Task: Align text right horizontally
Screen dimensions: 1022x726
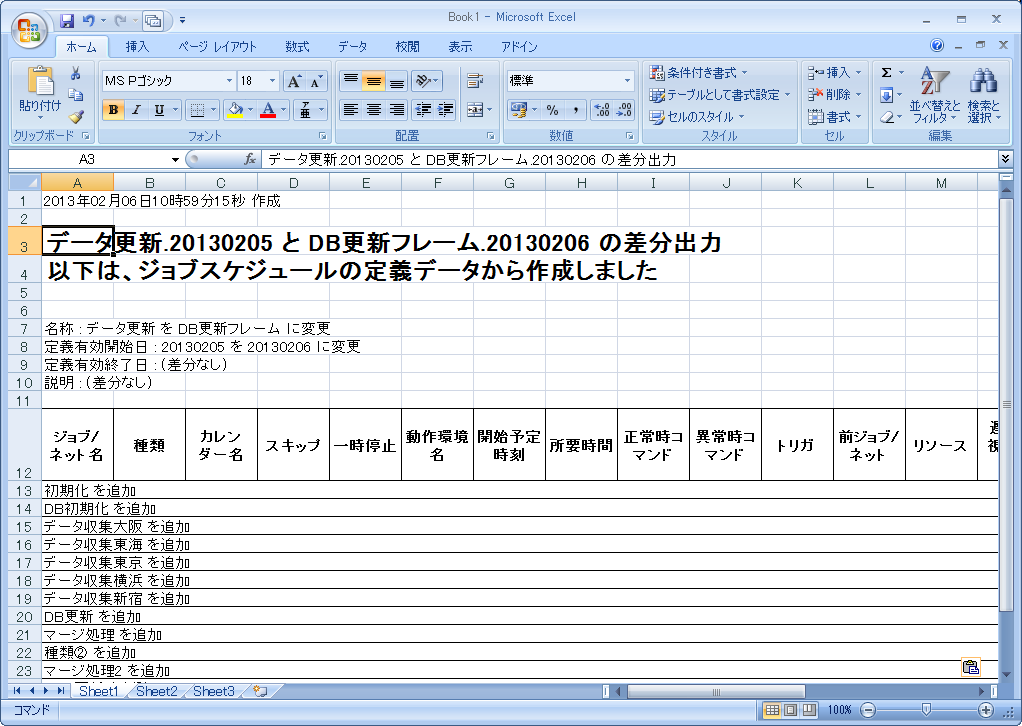Action: [396, 110]
